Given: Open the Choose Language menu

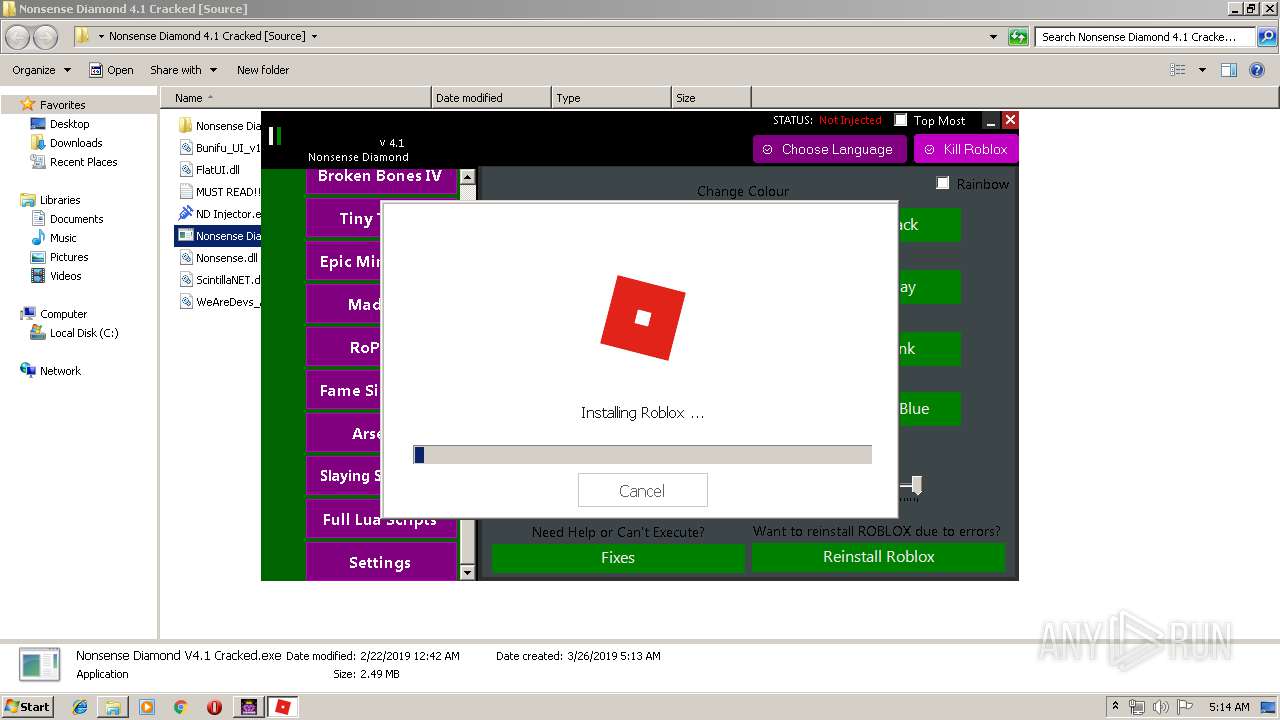Looking at the screenshot, I should (829, 149).
